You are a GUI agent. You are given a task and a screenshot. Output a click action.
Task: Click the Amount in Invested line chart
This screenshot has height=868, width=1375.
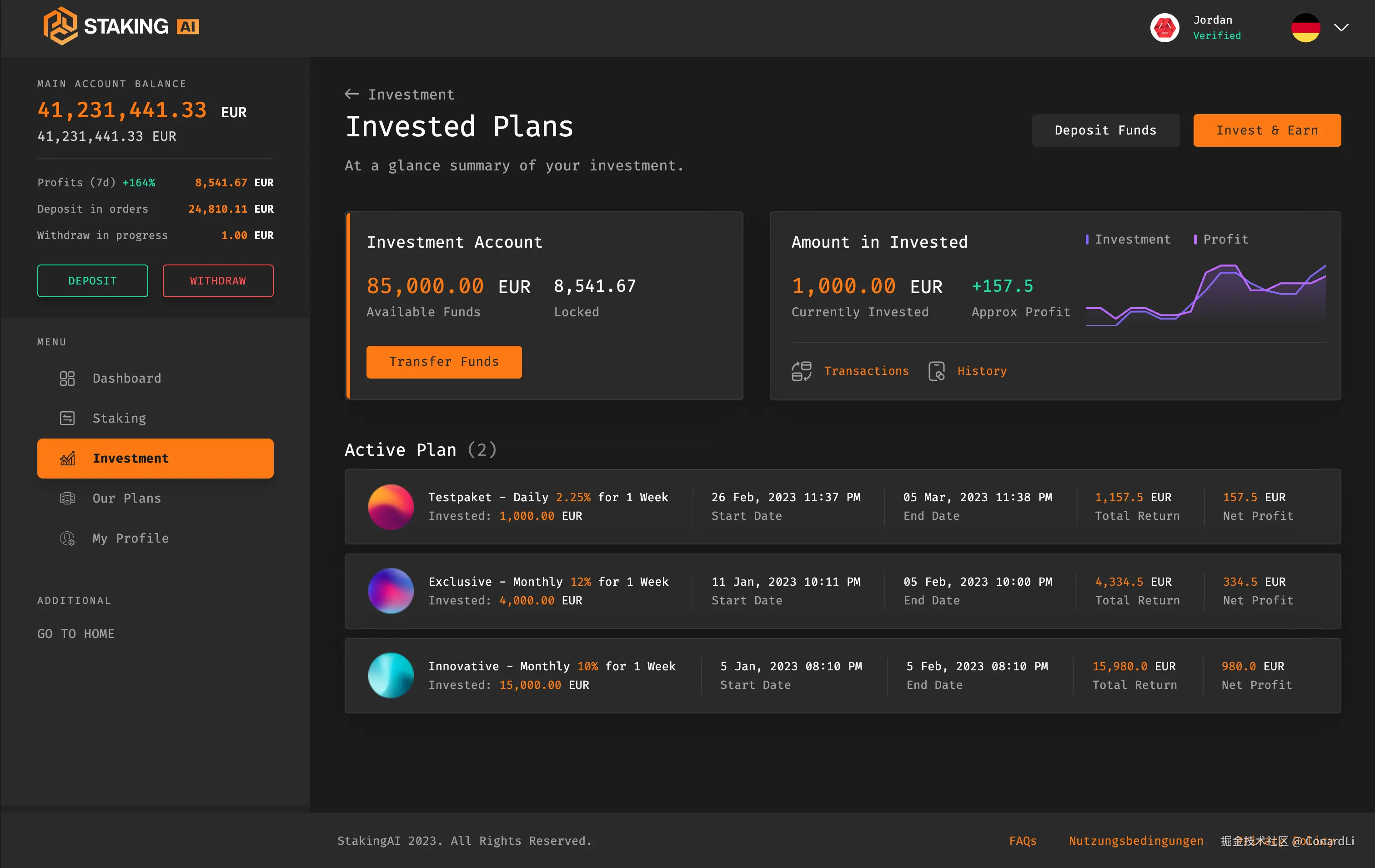1205,295
